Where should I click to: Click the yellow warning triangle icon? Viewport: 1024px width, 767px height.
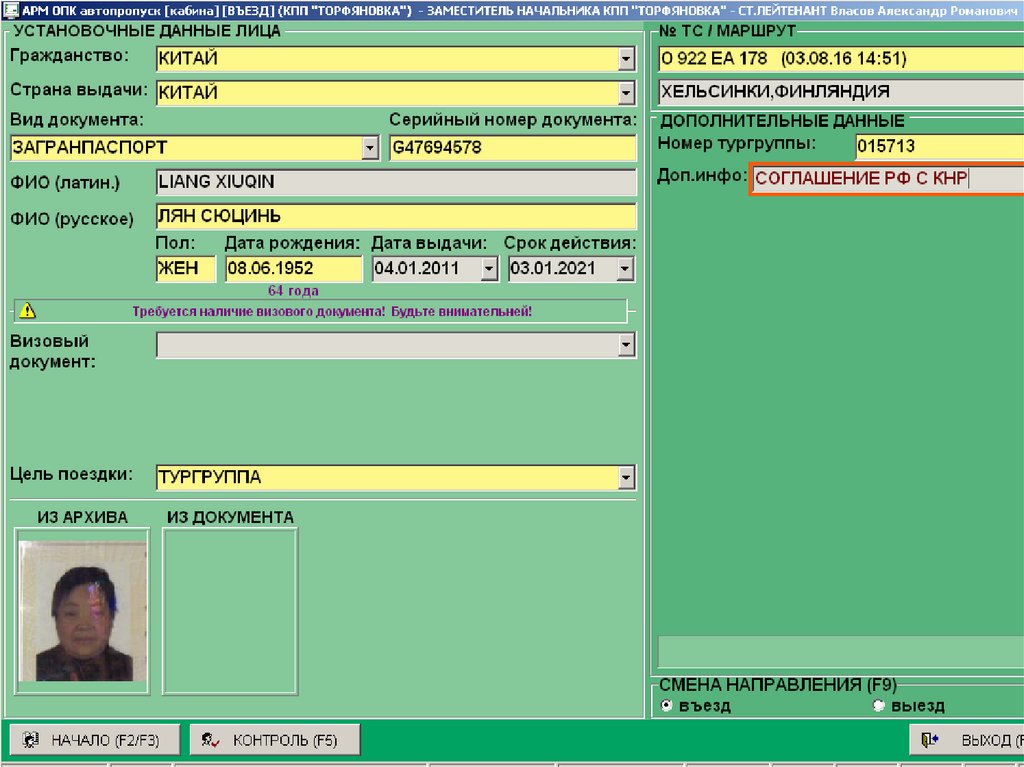pos(25,311)
